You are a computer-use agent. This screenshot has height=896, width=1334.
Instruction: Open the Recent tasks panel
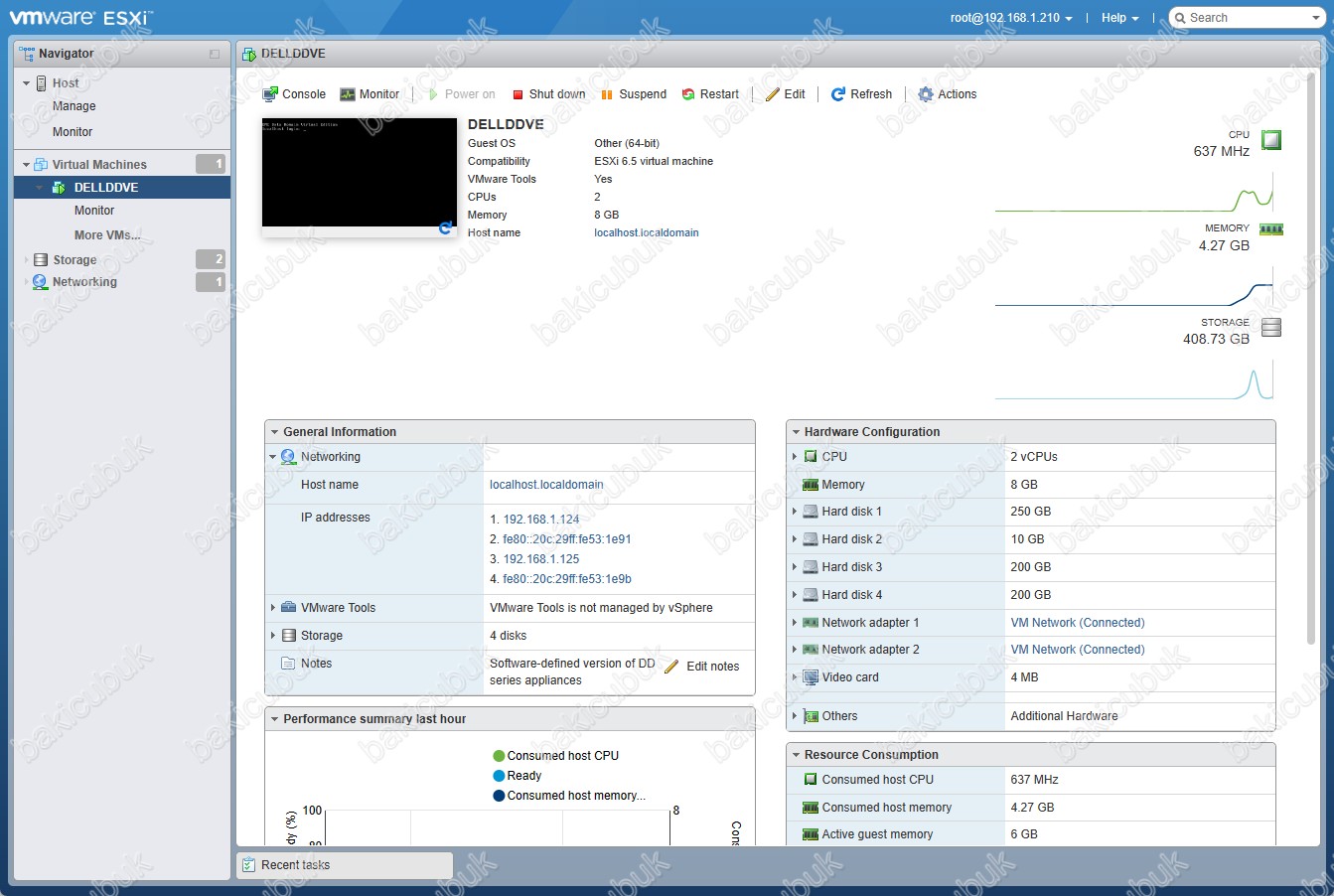click(345, 865)
